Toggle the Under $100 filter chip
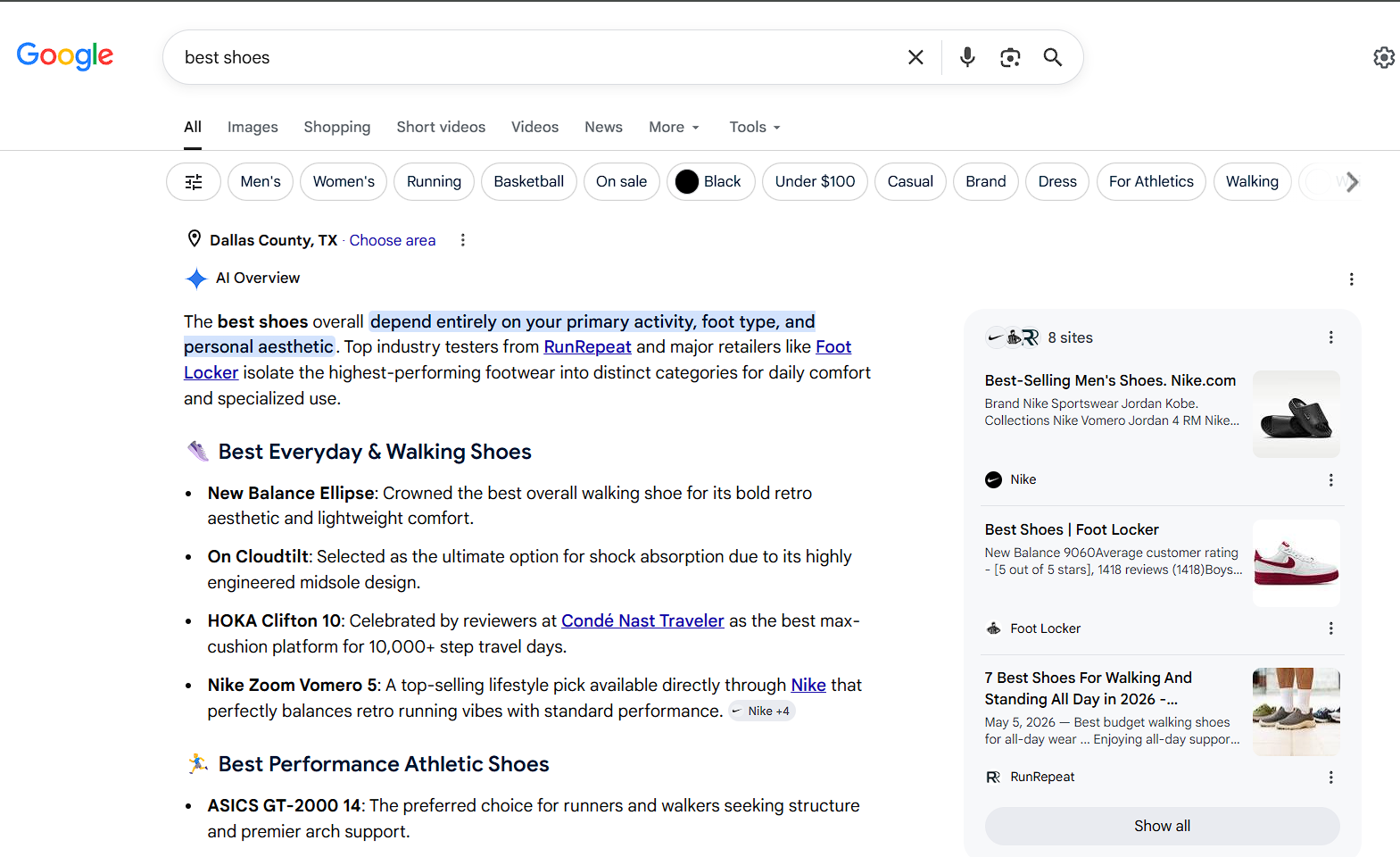This screenshot has width=1400, height=857. 815,182
